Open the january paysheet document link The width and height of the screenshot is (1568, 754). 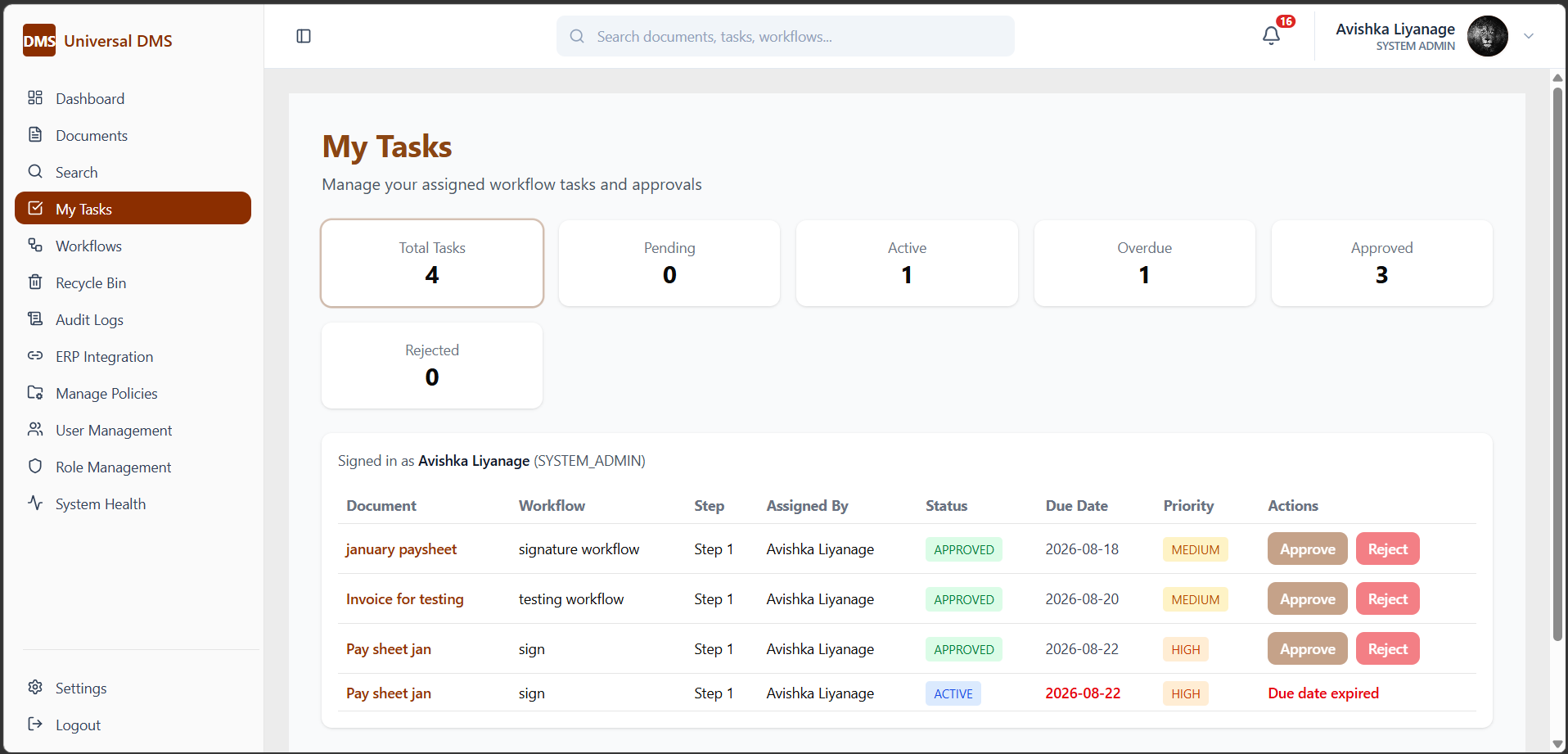tap(401, 549)
